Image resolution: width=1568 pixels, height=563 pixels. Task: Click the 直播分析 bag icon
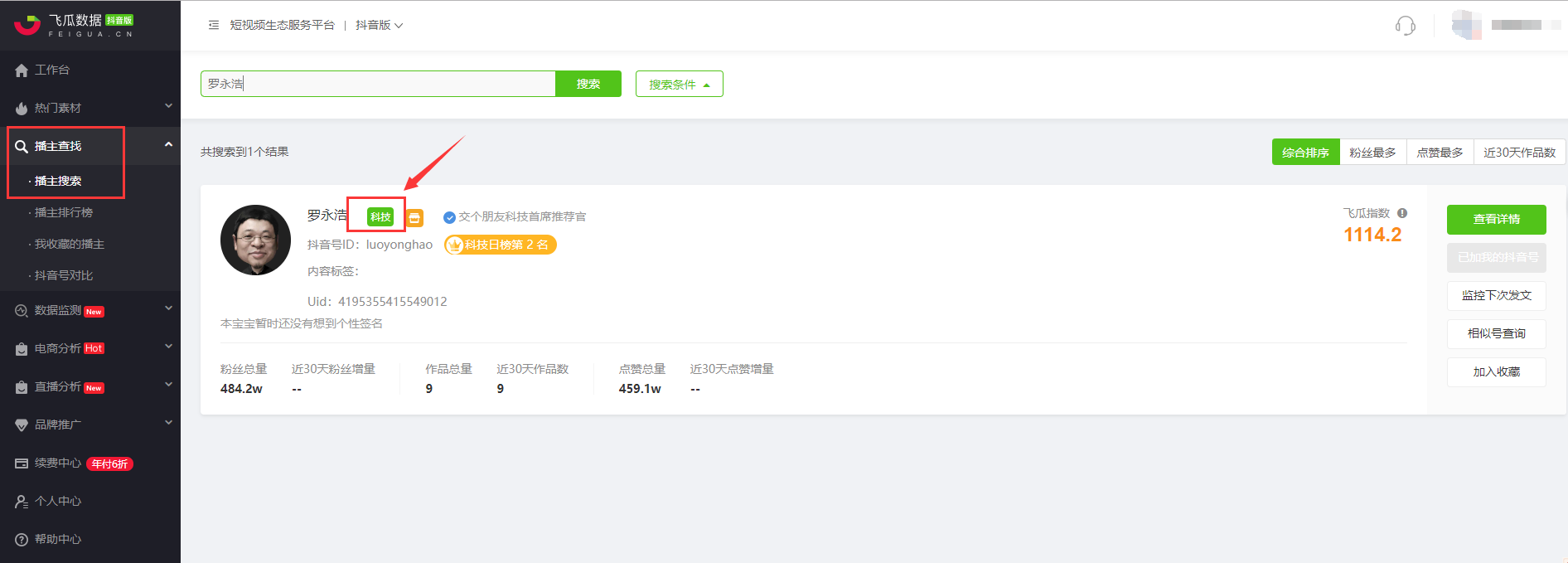[x=22, y=387]
